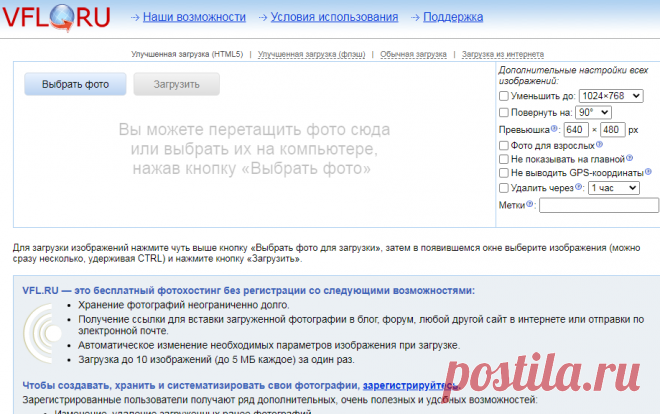The height and width of the screenshot is (414, 660).
Task: Open help icon next to Удалить через
Action: (x=578, y=186)
